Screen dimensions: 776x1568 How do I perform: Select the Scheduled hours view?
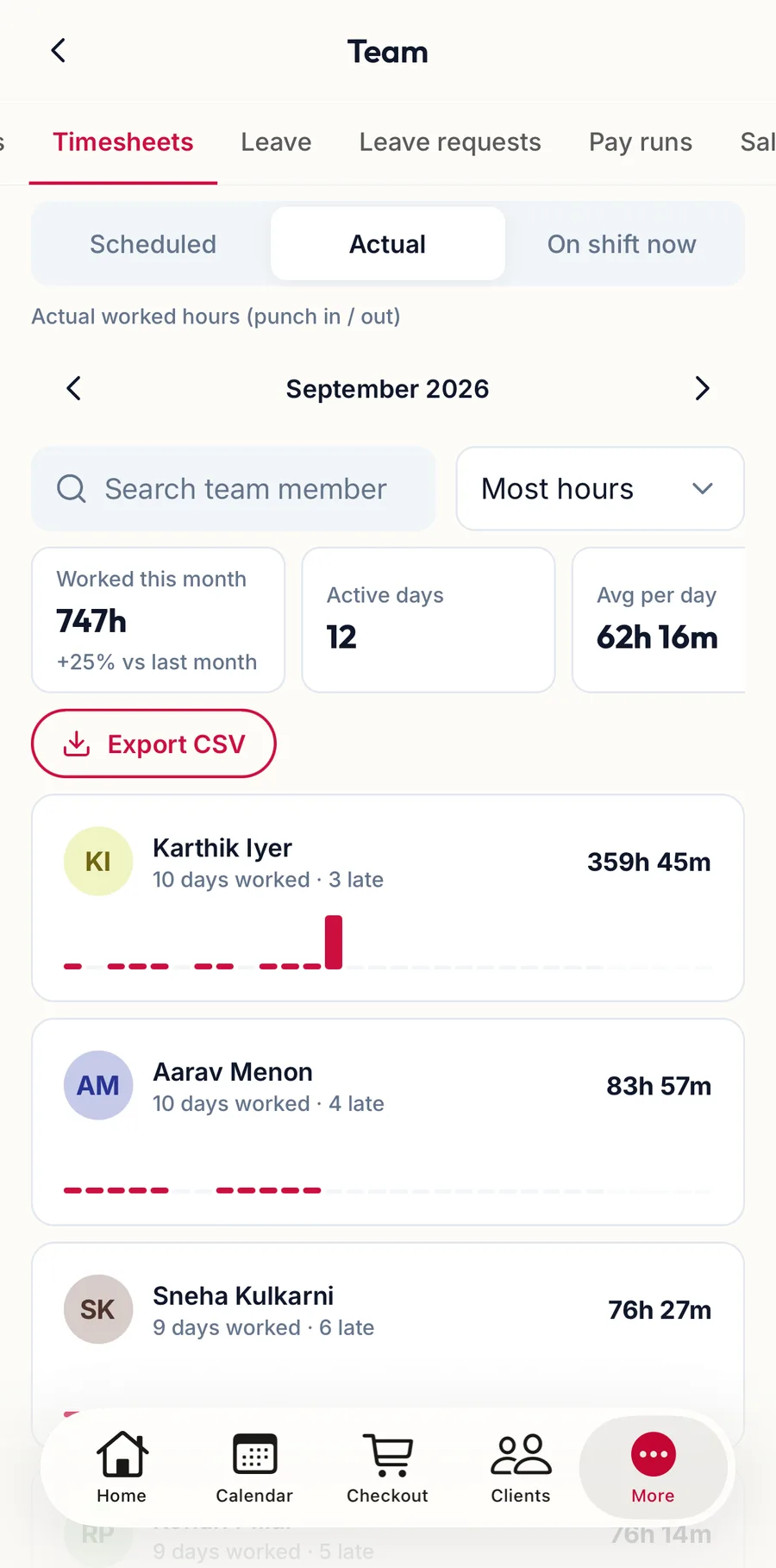[x=153, y=244]
